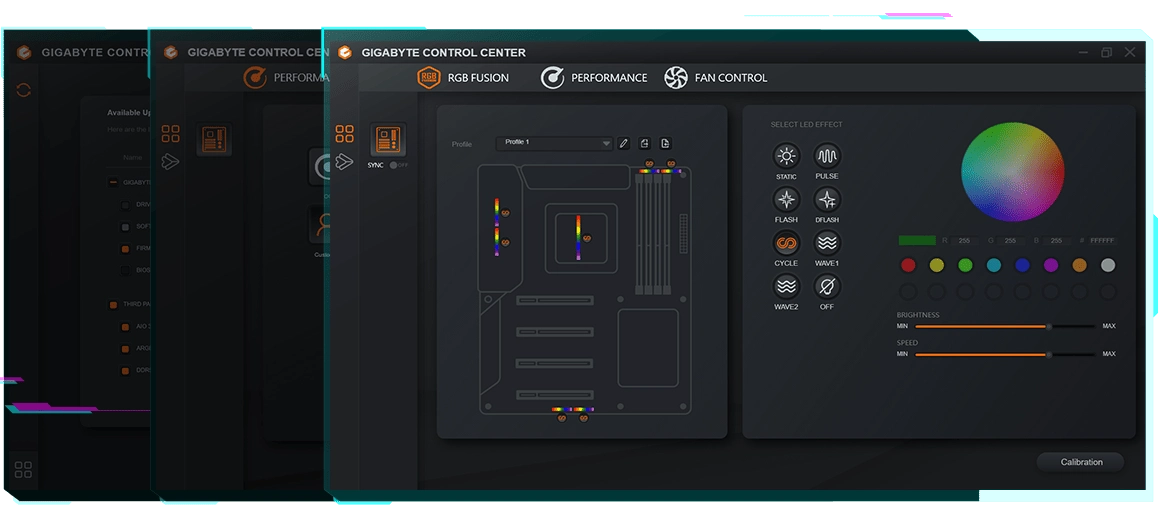Check the DRIV item box in the back window
Viewport: 1174px width, 520px height.
pos(125,204)
